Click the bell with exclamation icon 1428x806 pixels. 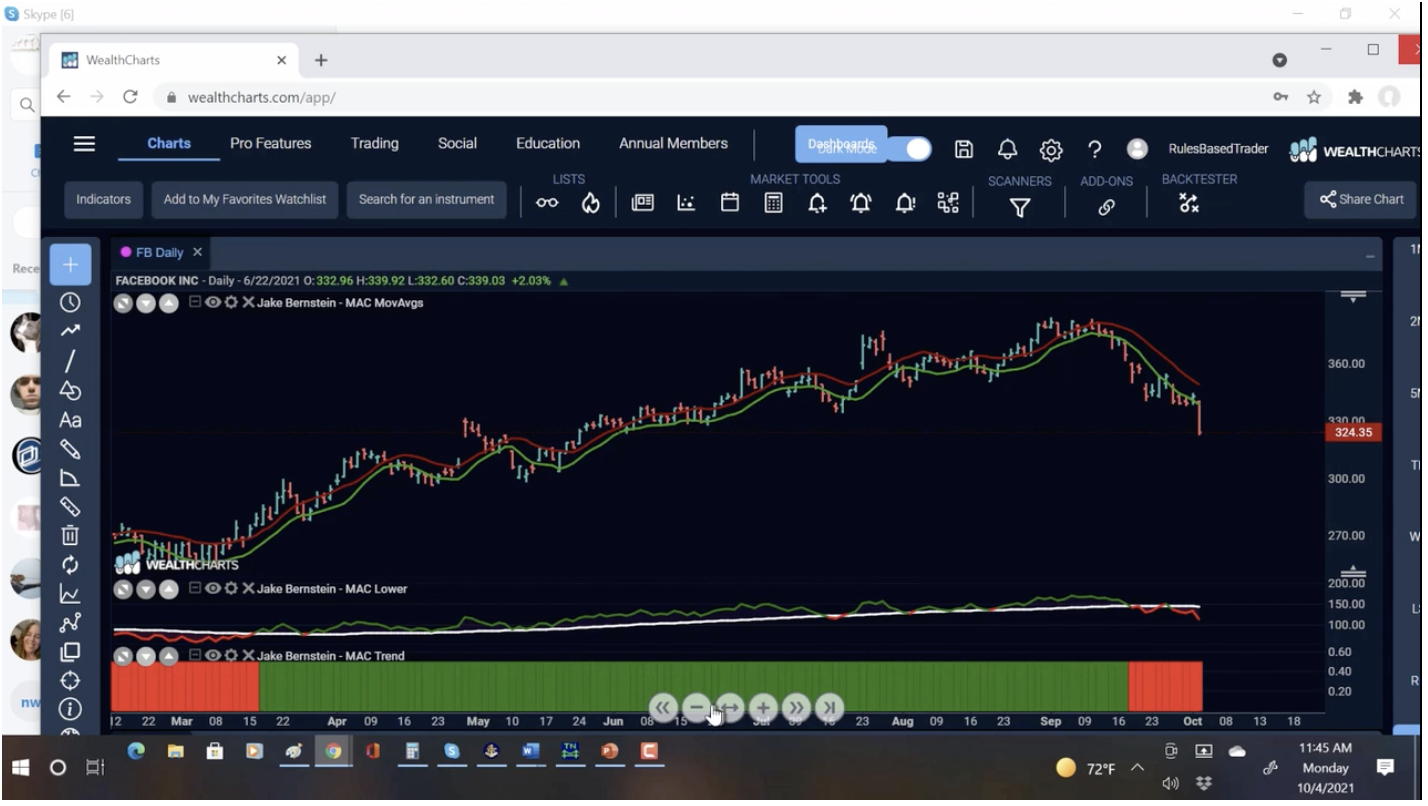905,203
